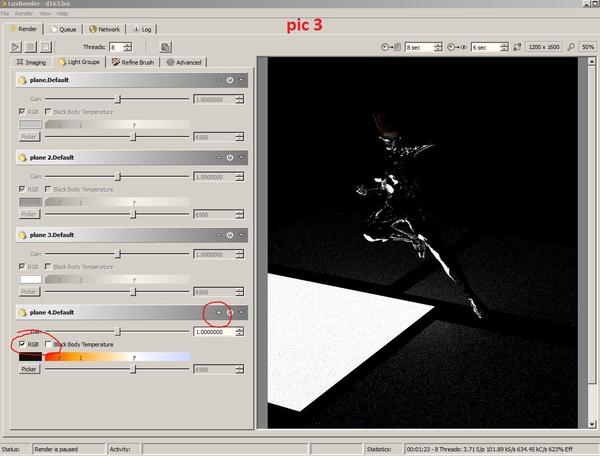Screen dimensions: 600x456
Task: Click the display refresh interval clock-eye icon
Action: click(457, 47)
